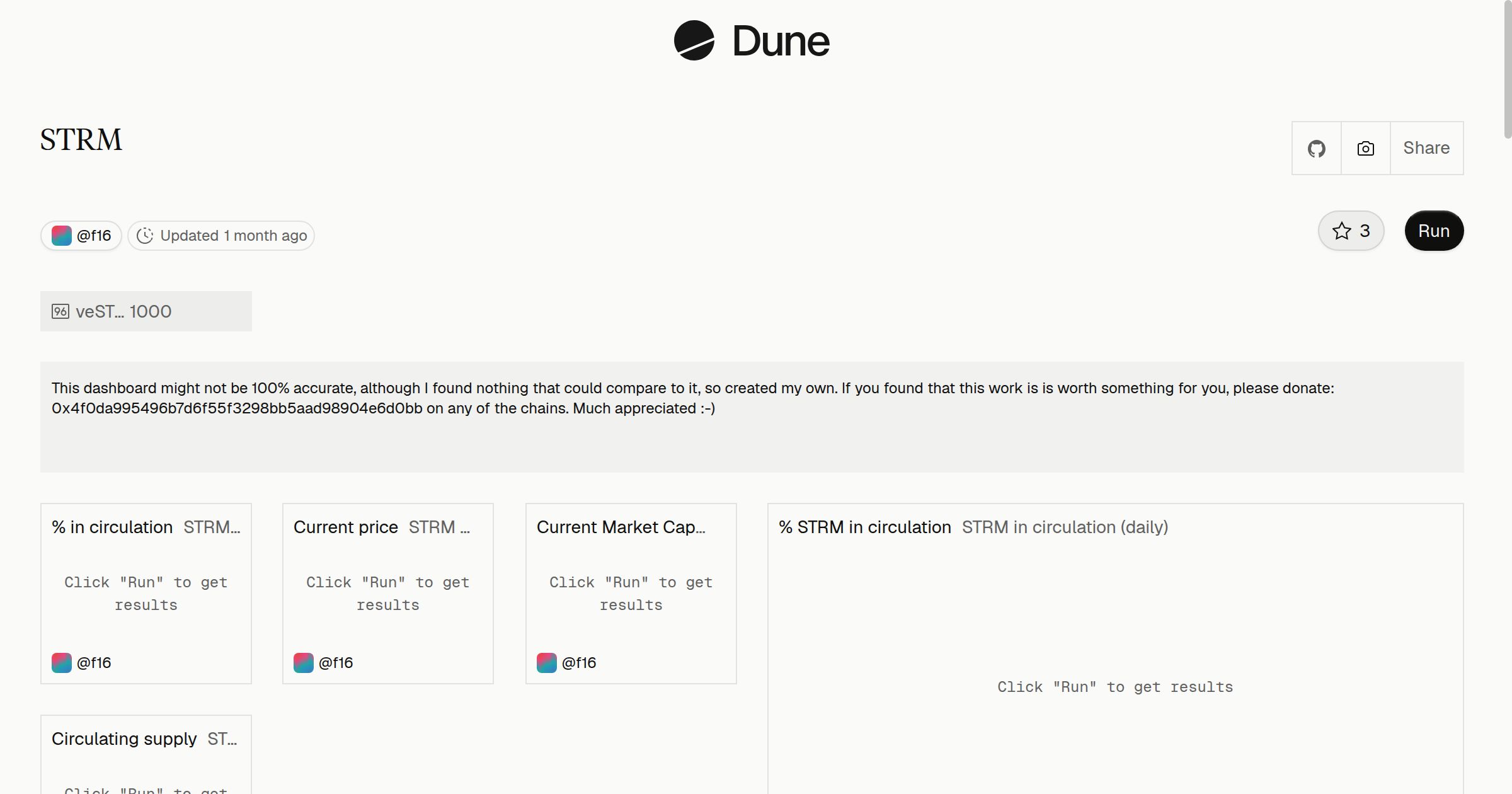Click @f16 avatar in % in circulation card
This screenshot has width=1512, height=794.
(62, 663)
